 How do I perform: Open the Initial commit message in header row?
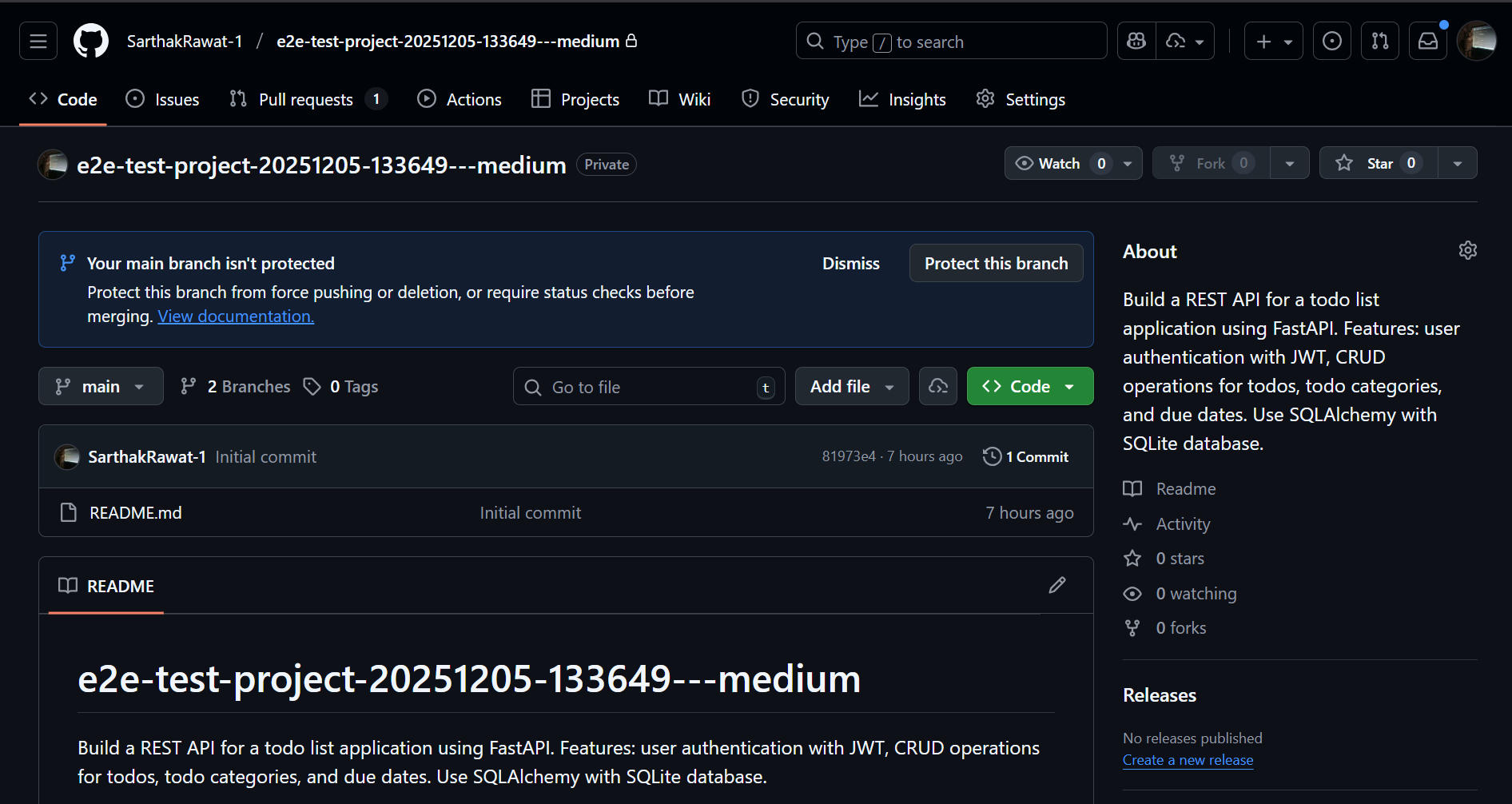[266, 457]
